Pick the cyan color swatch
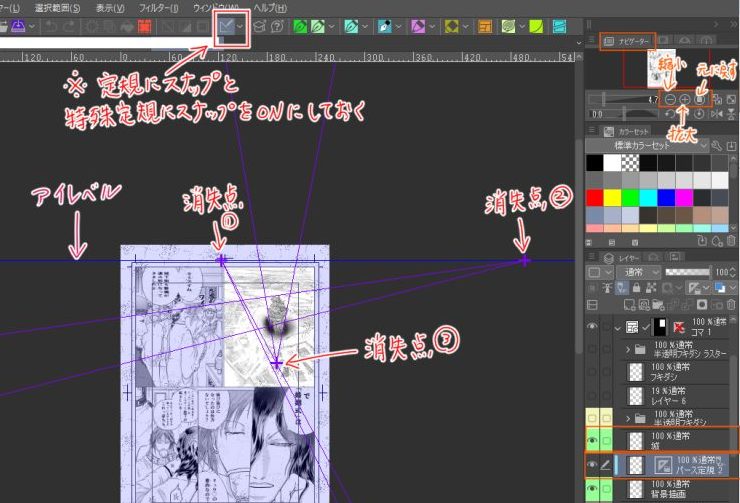This screenshot has height=503, width=740. pos(648,198)
